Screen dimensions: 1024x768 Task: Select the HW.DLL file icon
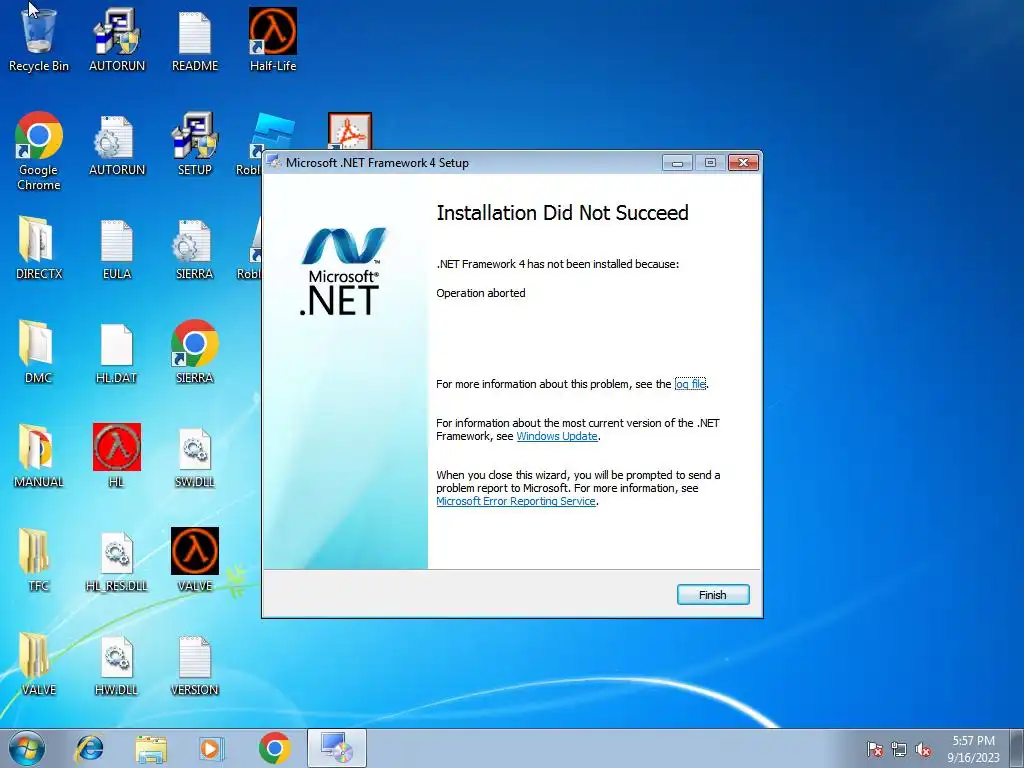117,664
